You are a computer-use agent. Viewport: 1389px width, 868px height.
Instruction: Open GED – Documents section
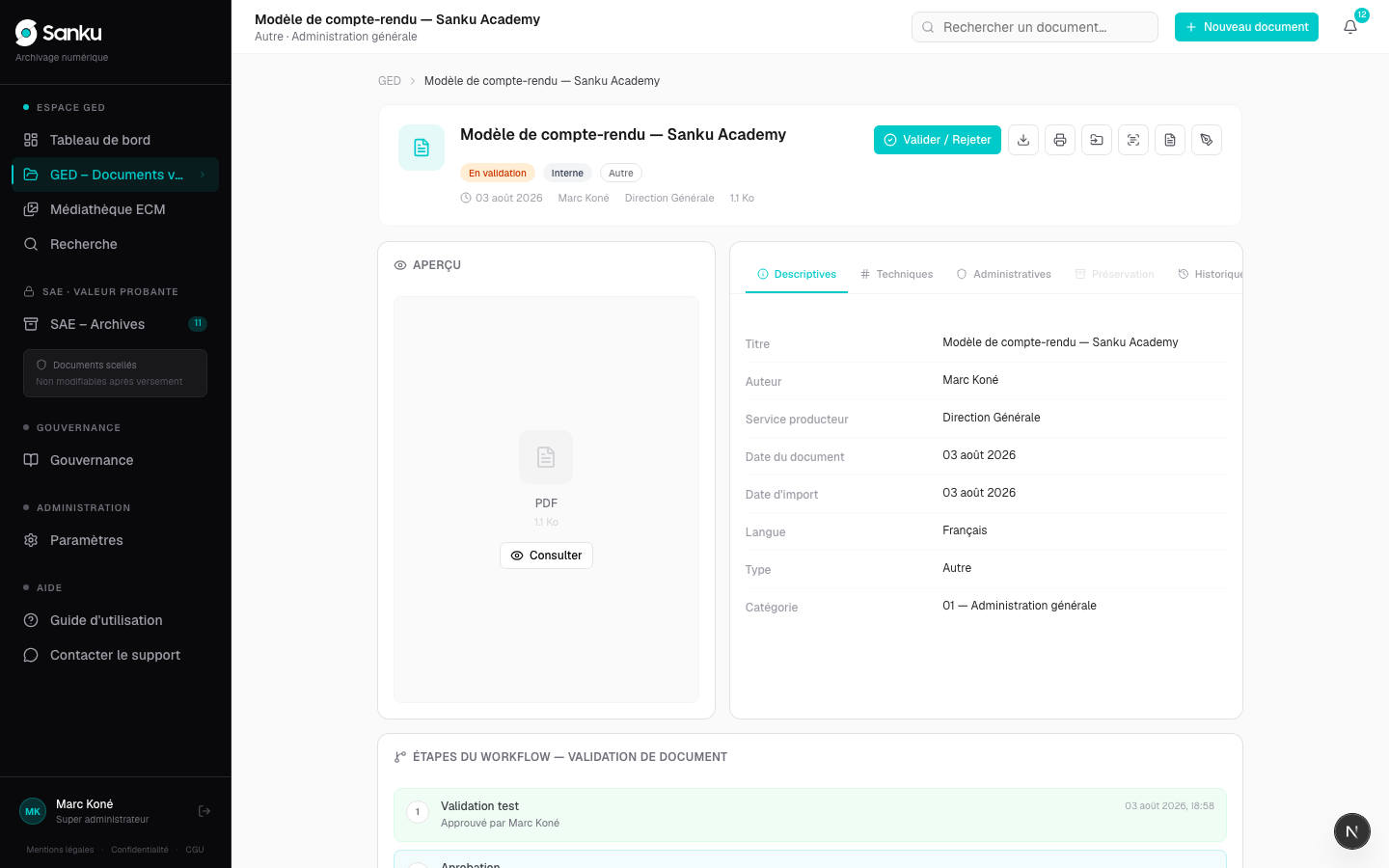coord(116,175)
